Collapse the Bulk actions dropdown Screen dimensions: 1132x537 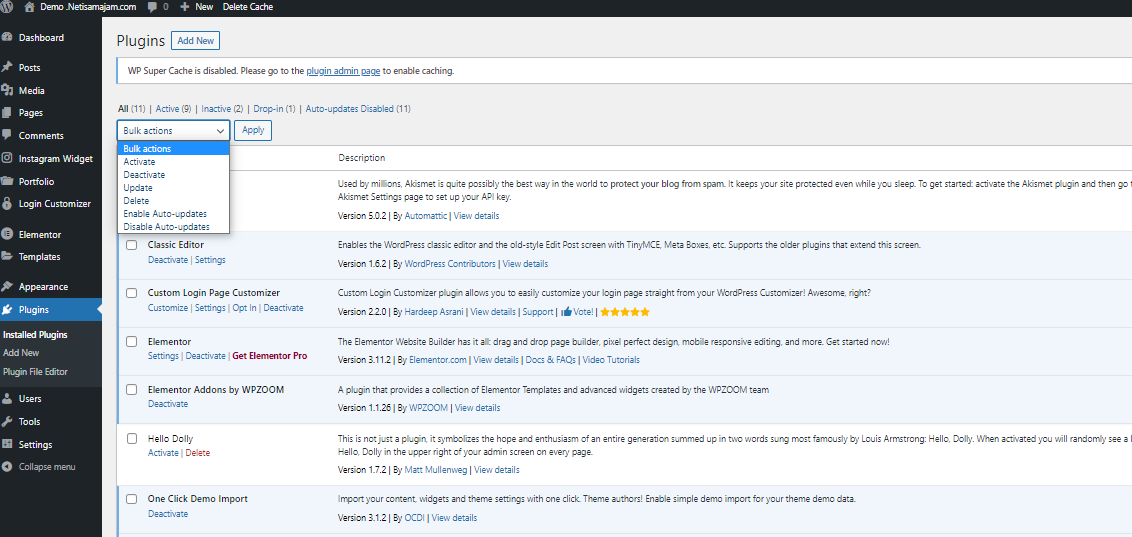tap(173, 130)
